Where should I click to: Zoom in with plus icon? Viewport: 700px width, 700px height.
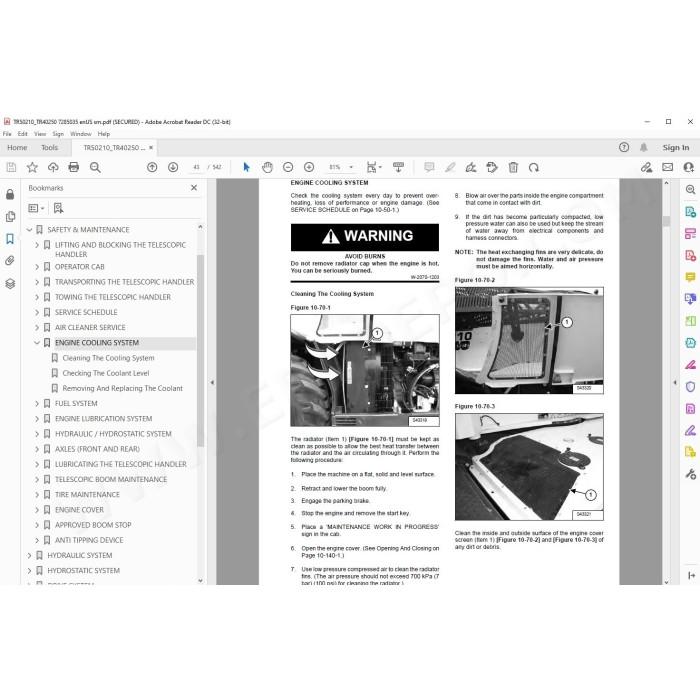coord(309,167)
